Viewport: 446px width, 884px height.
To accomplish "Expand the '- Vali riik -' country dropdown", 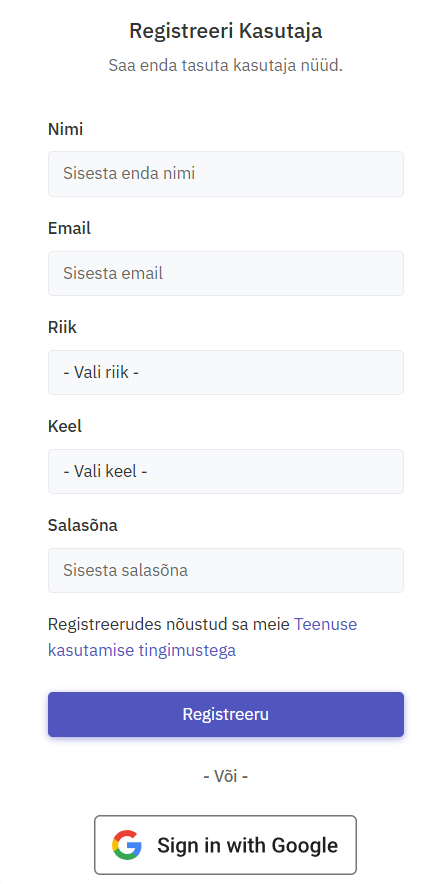I will (x=226, y=372).
